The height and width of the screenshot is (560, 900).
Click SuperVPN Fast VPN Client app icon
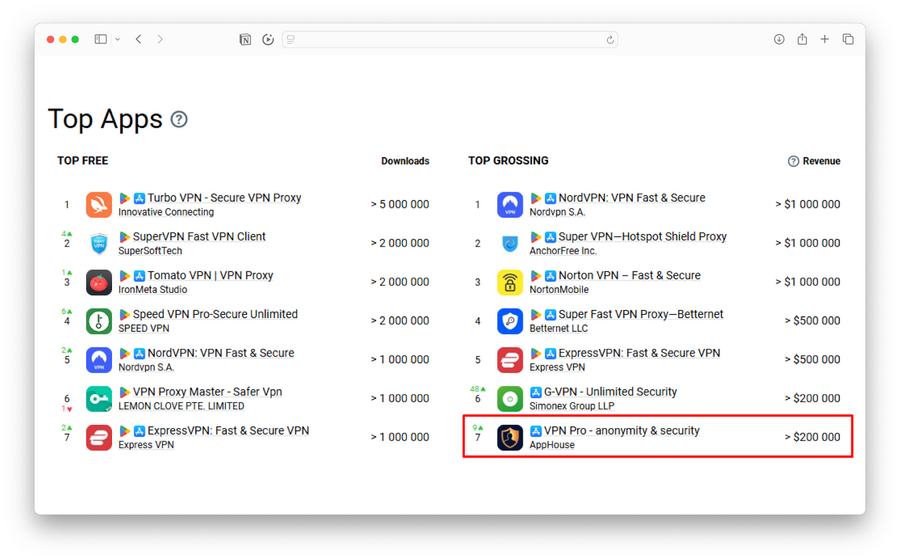(99, 243)
